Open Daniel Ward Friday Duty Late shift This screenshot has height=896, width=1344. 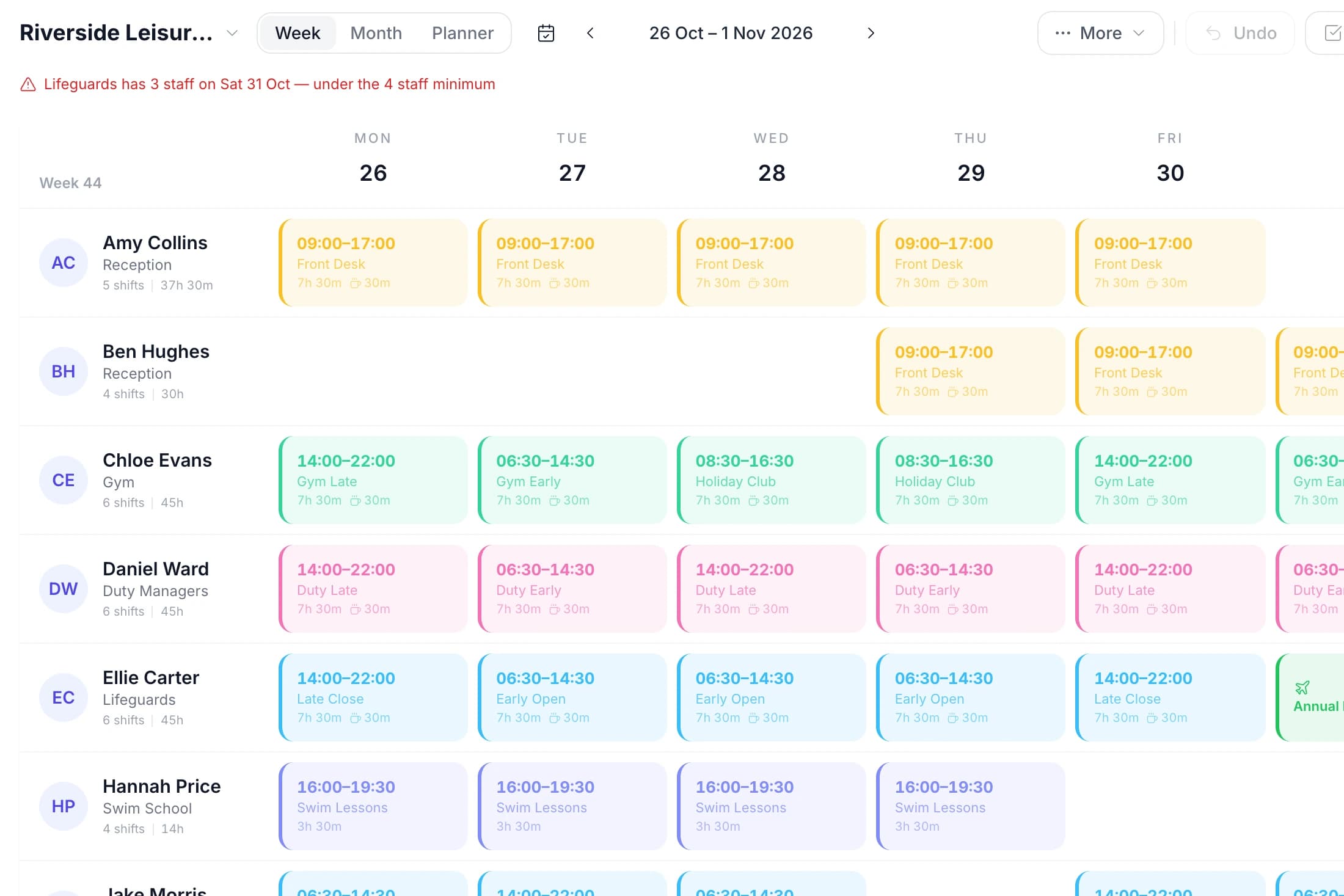point(1170,589)
